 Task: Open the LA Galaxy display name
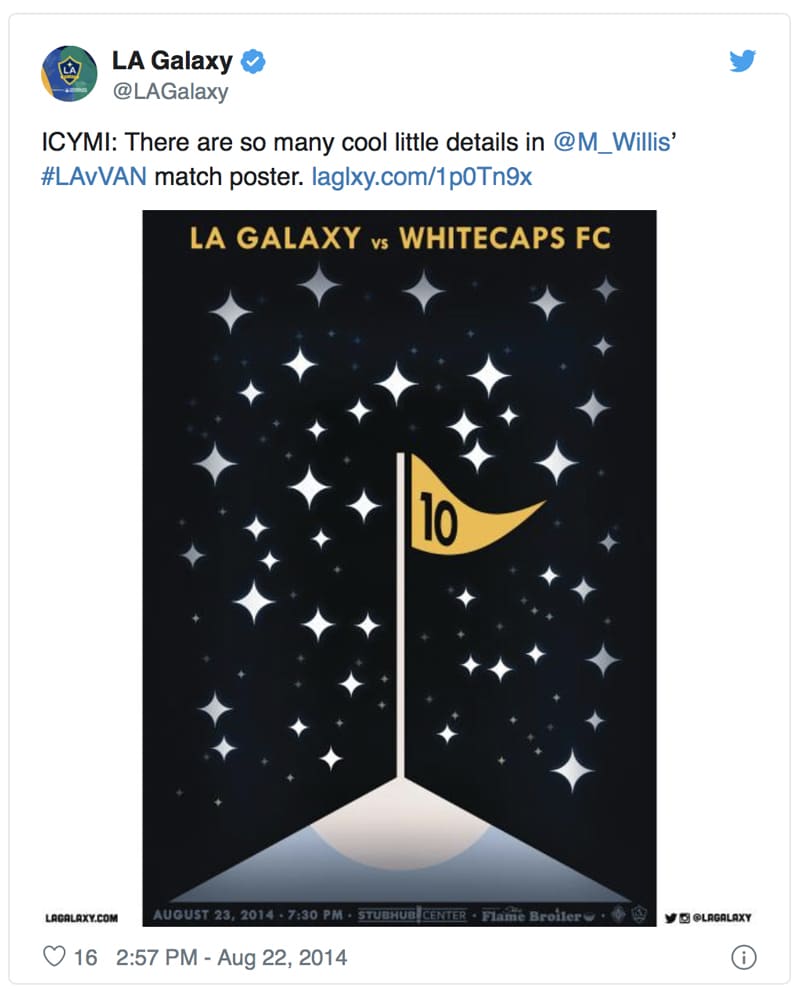click(x=172, y=61)
